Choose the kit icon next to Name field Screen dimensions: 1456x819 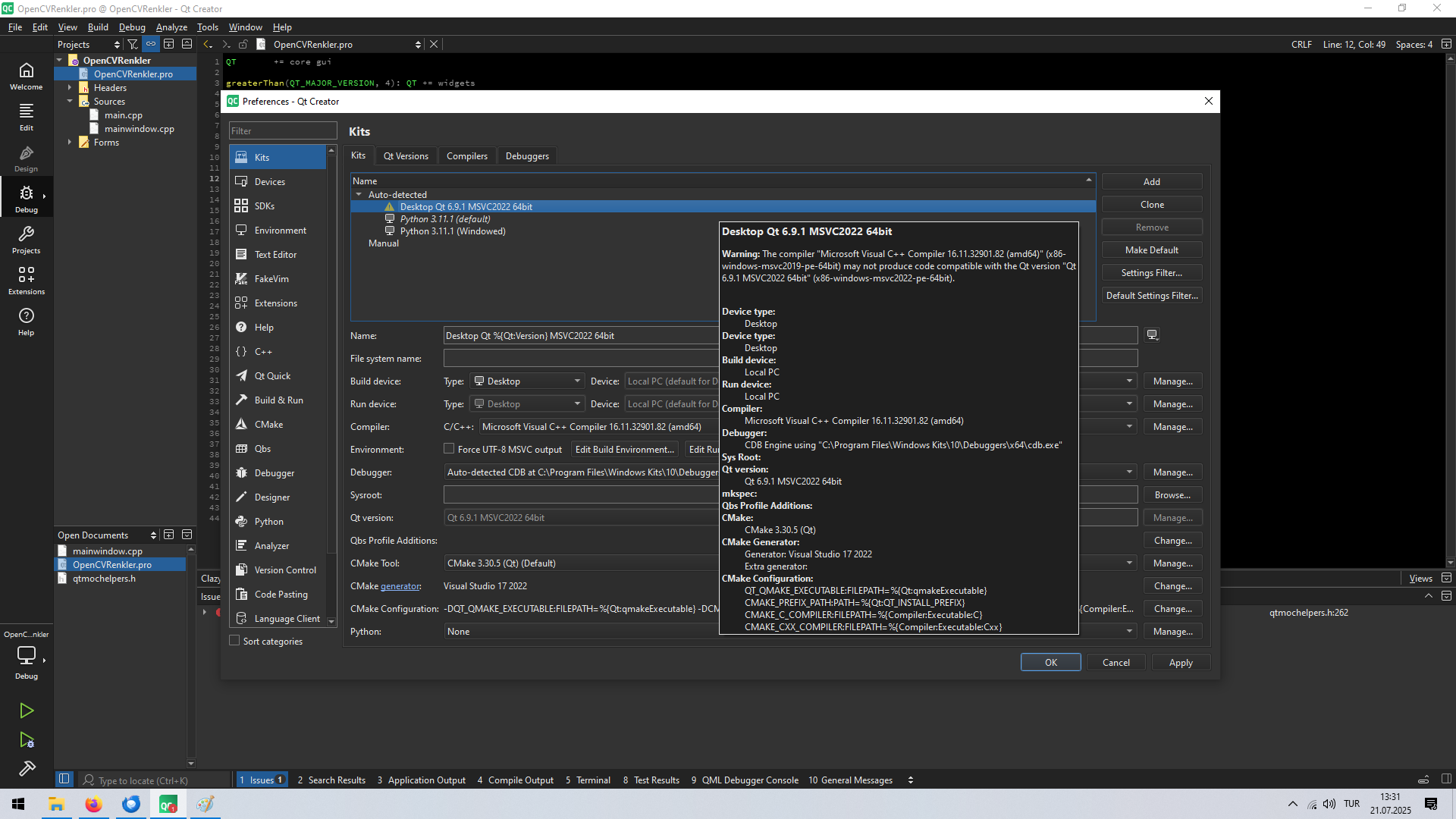(1152, 335)
